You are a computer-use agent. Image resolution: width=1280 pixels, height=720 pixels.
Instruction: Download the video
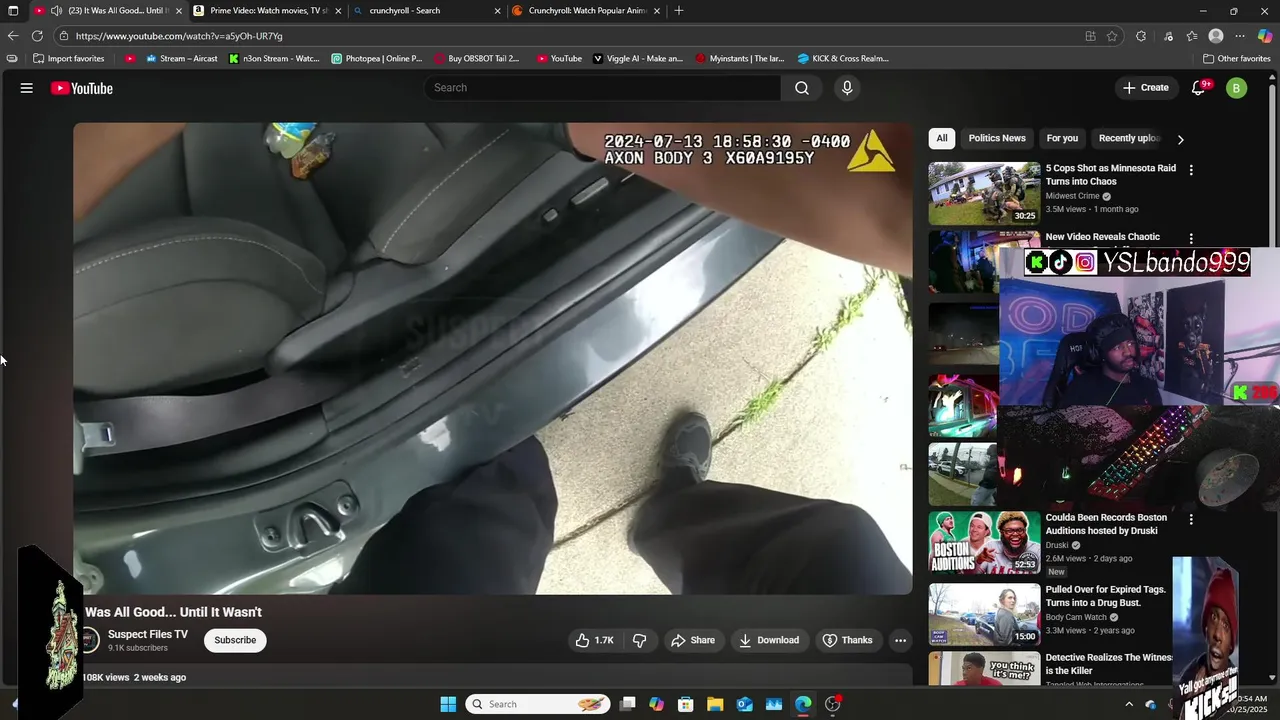click(x=769, y=640)
